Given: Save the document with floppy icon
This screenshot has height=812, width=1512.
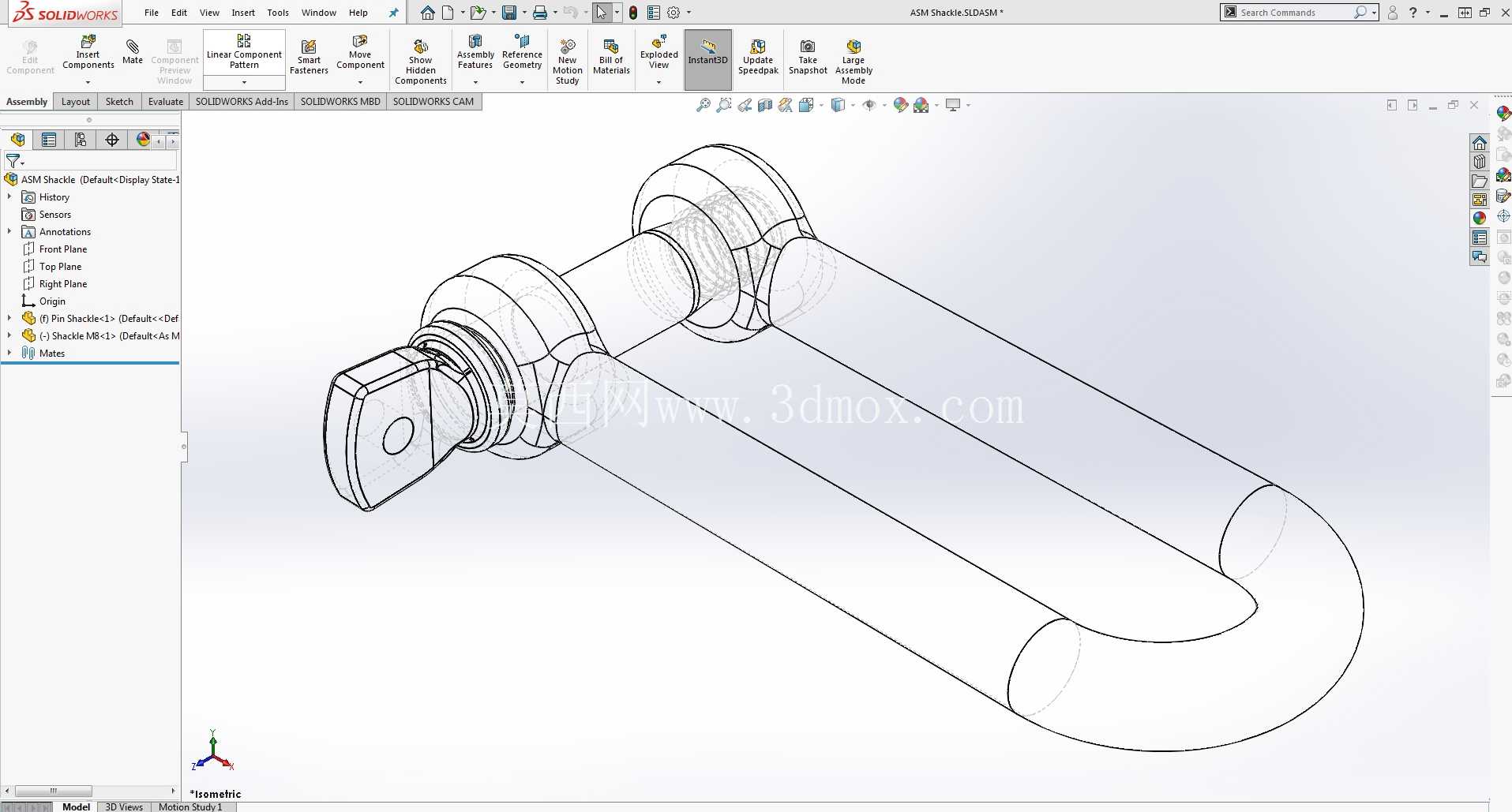Looking at the screenshot, I should (x=509, y=13).
